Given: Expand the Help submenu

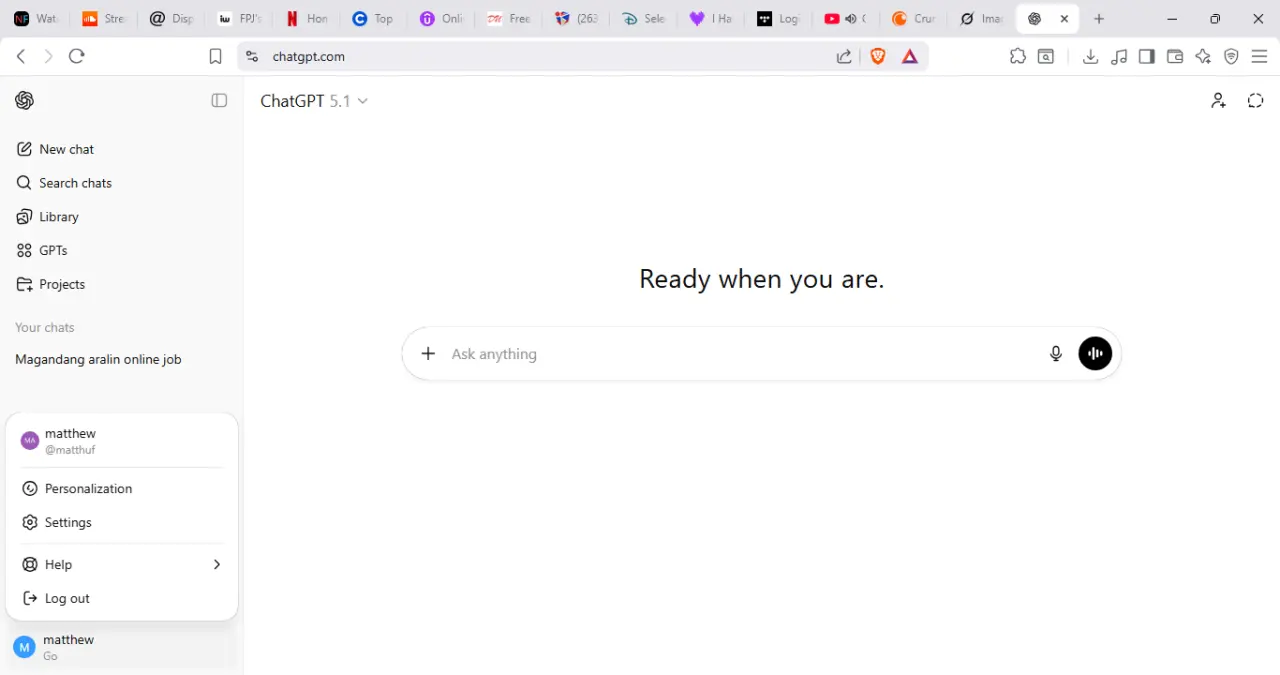Looking at the screenshot, I should pos(122,565).
